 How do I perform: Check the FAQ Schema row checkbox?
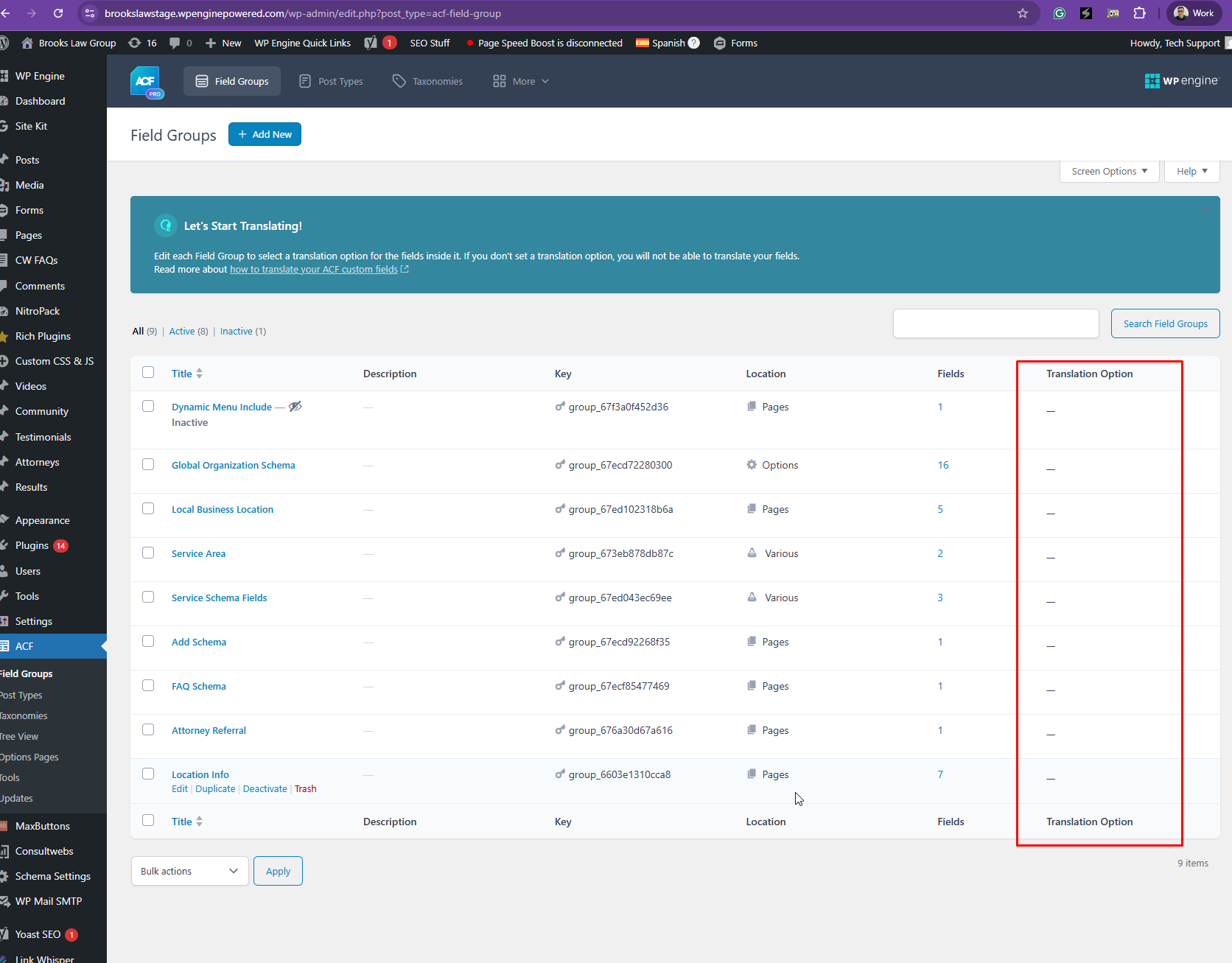tap(148, 685)
